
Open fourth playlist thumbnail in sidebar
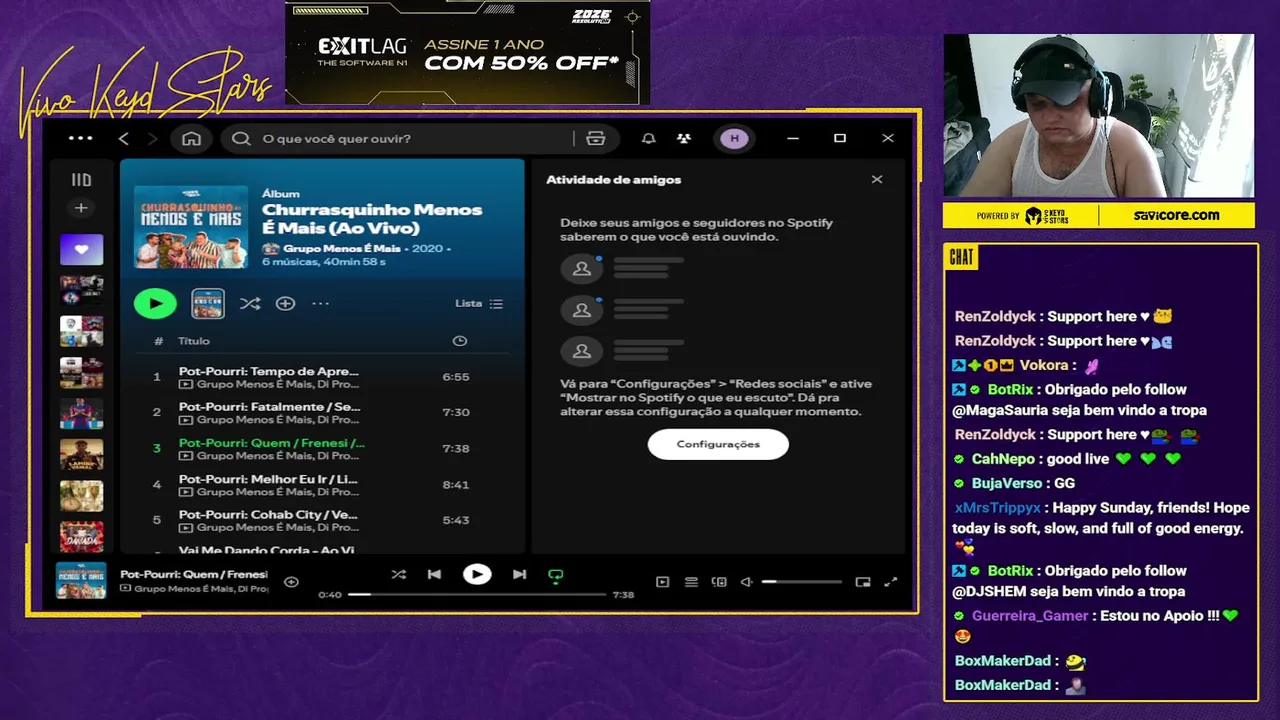pyautogui.click(x=81, y=373)
